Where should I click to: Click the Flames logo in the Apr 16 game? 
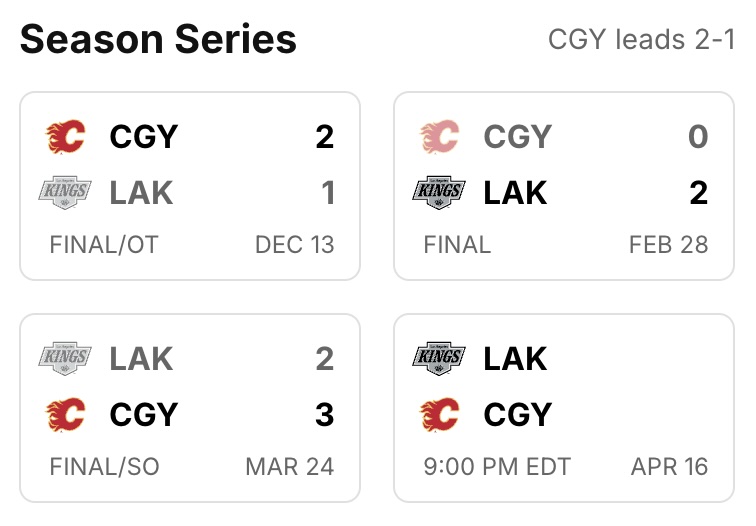point(440,414)
